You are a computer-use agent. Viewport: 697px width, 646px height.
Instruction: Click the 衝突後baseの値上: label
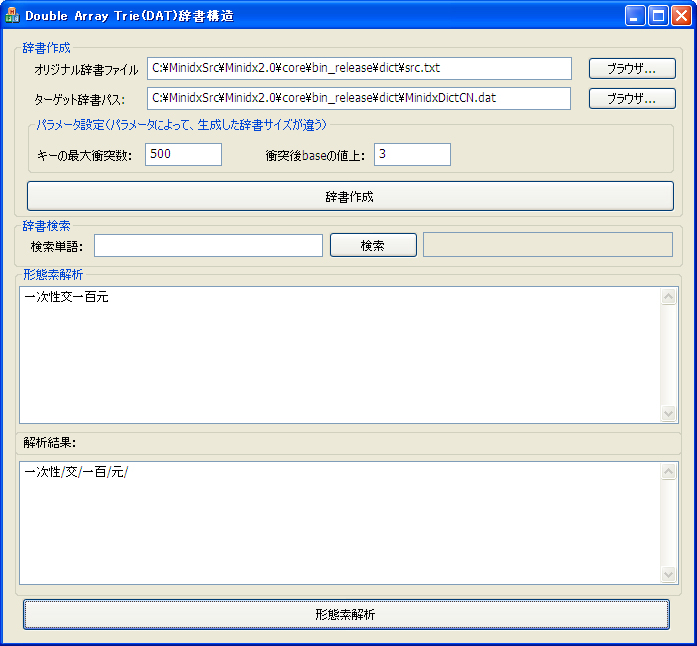coord(315,156)
